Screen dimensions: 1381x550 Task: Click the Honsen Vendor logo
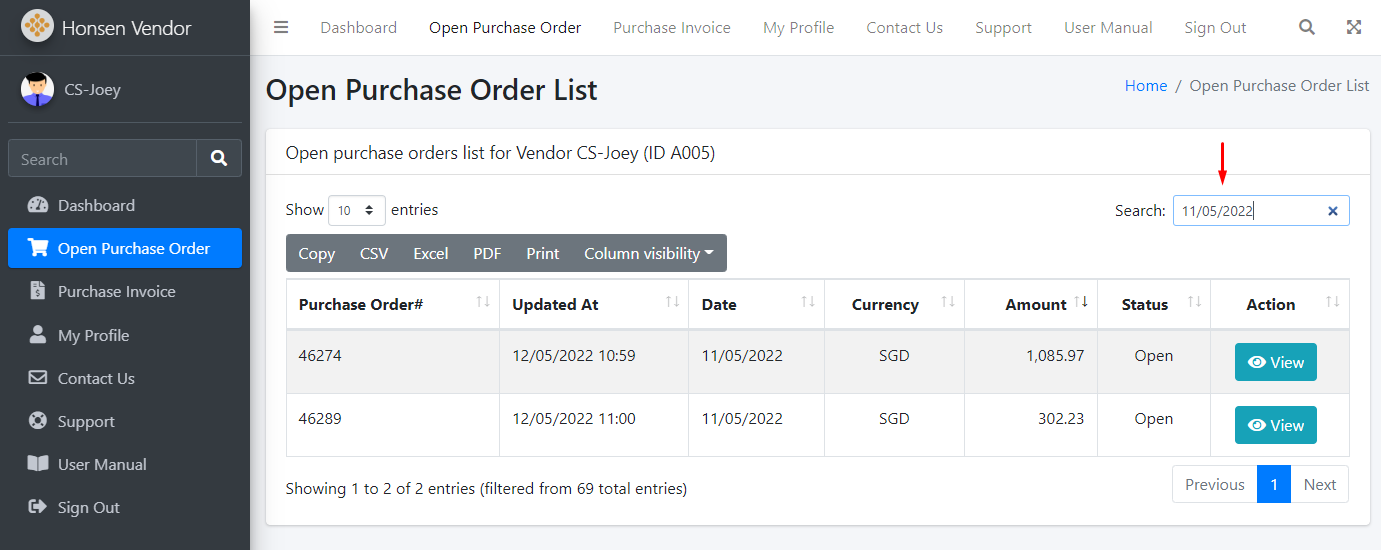pyautogui.click(x=38, y=27)
